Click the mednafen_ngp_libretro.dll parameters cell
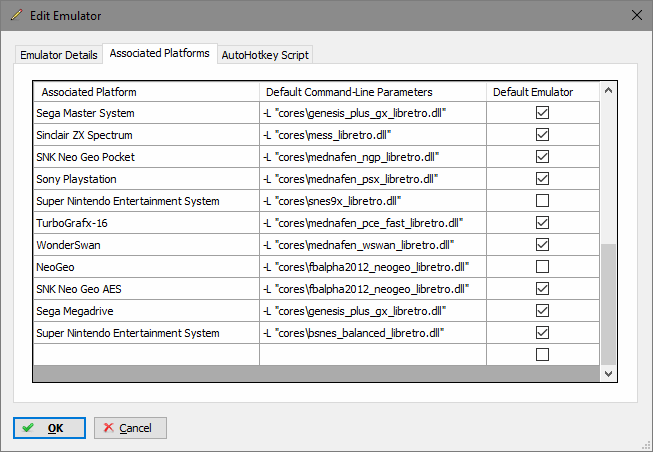Screen dimensions: 653x452 (373, 157)
